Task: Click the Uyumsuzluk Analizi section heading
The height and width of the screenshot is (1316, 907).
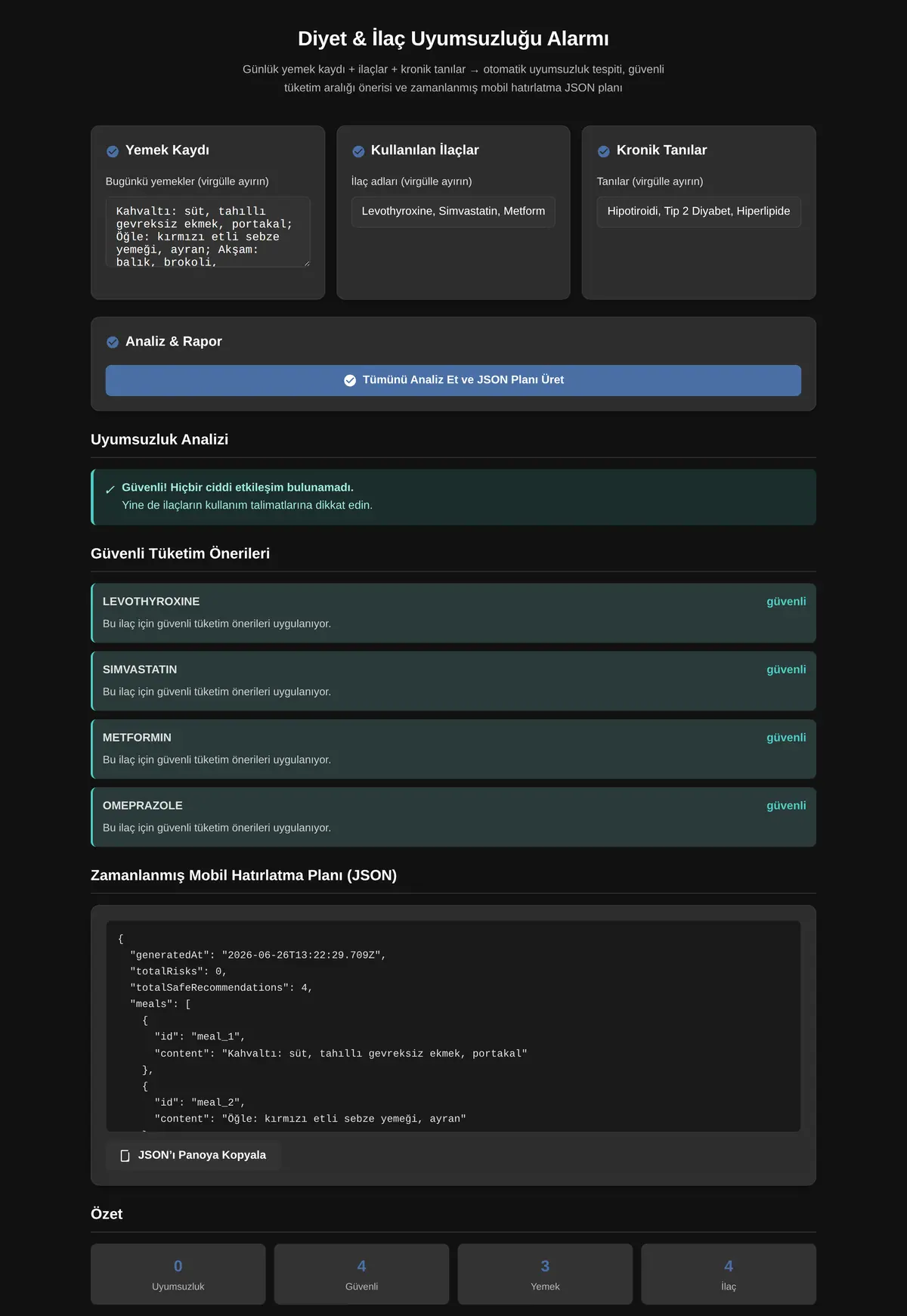Action: point(159,440)
